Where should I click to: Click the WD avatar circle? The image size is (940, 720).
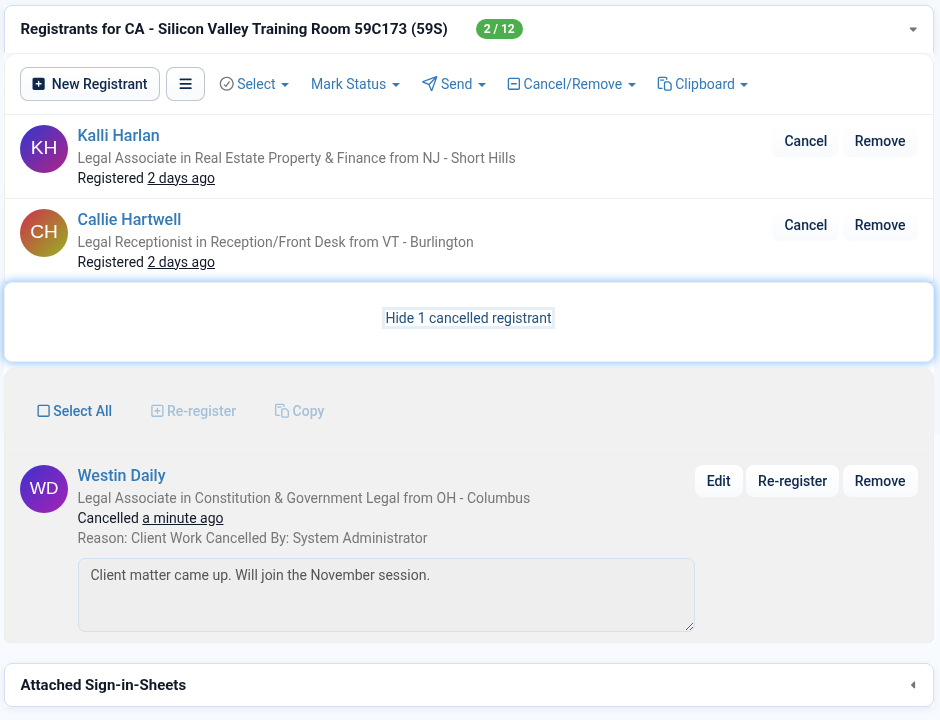pyautogui.click(x=44, y=489)
